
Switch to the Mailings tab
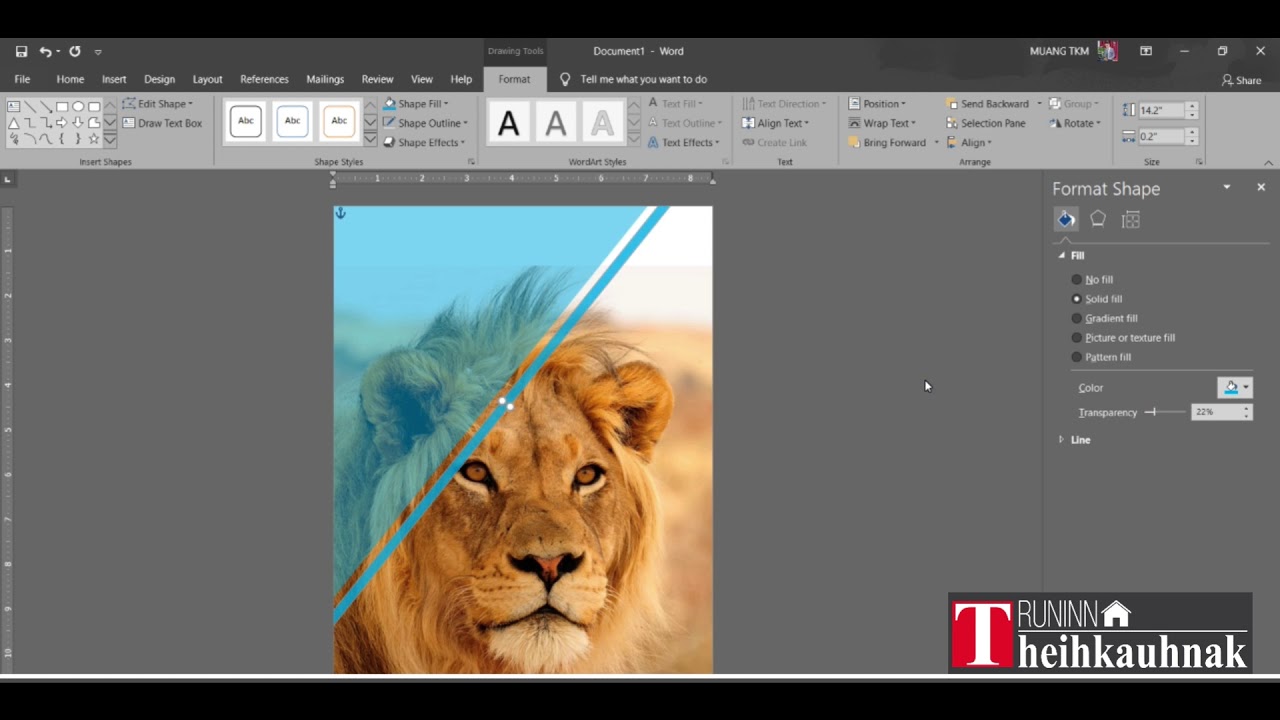click(x=325, y=79)
